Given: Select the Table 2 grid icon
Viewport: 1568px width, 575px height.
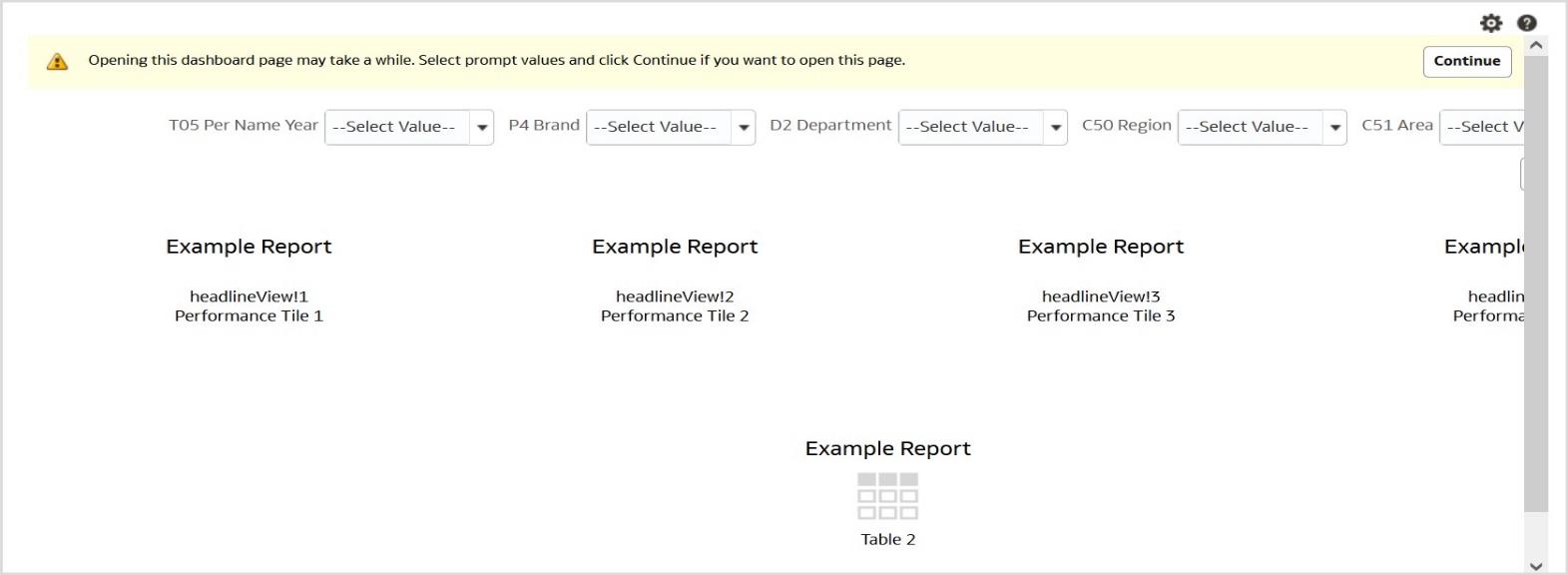Looking at the screenshot, I should click(x=887, y=496).
